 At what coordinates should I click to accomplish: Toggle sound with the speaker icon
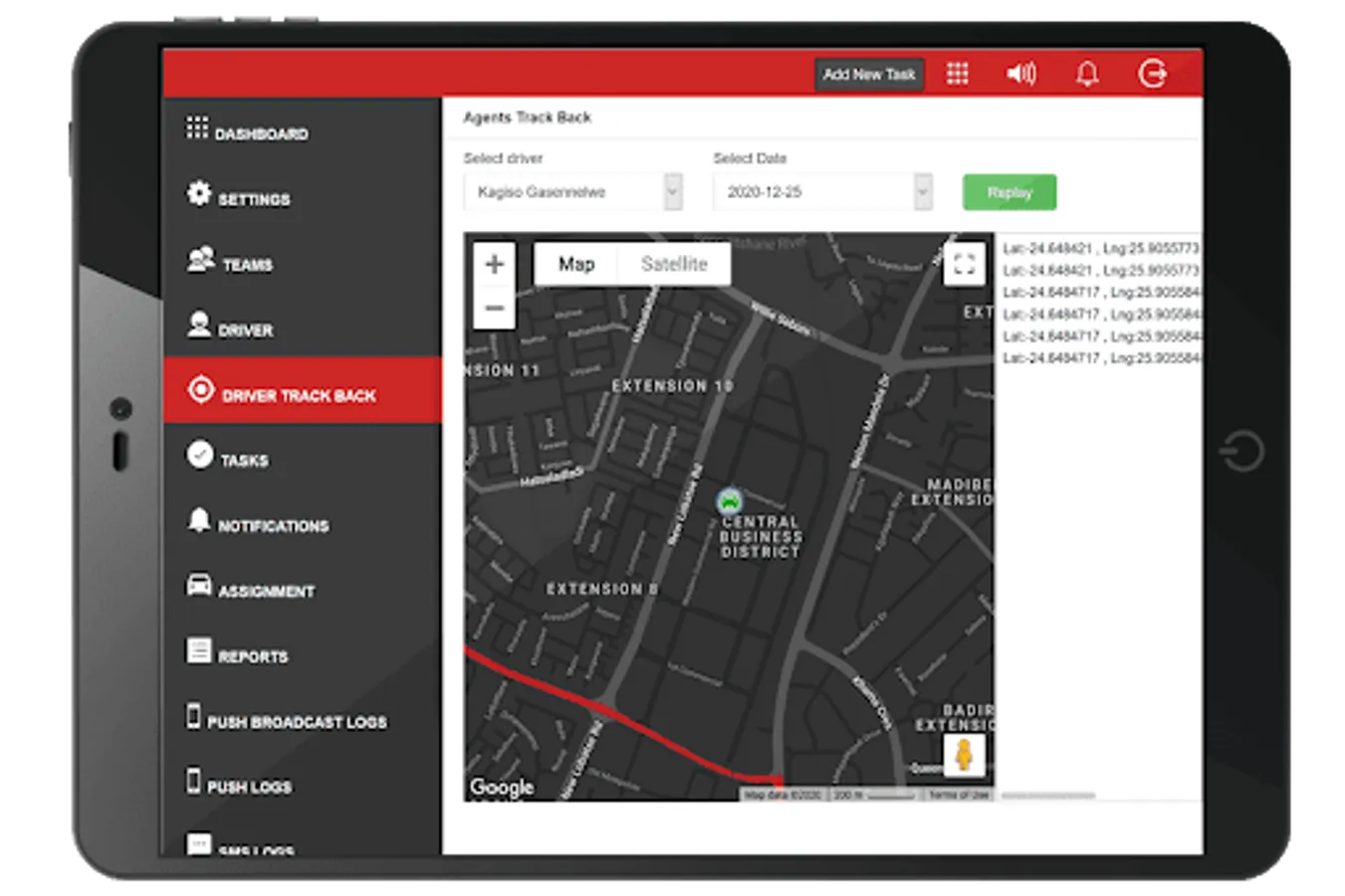point(1020,74)
